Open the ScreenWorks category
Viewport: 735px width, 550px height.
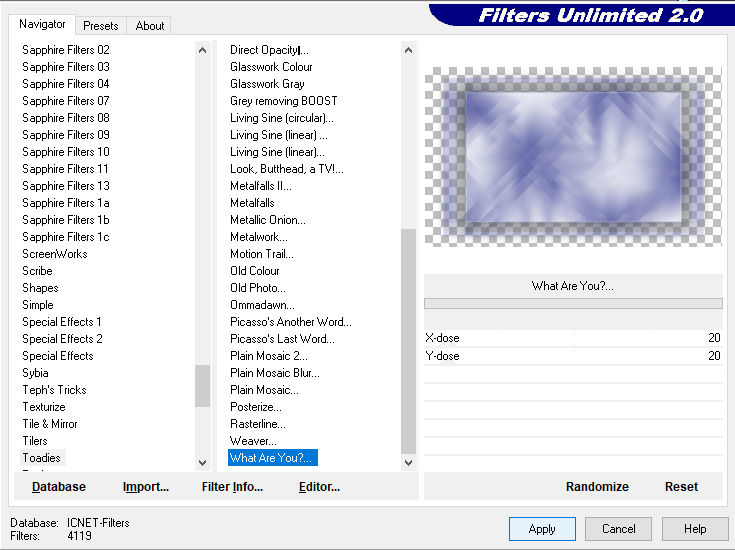[x=55, y=254]
